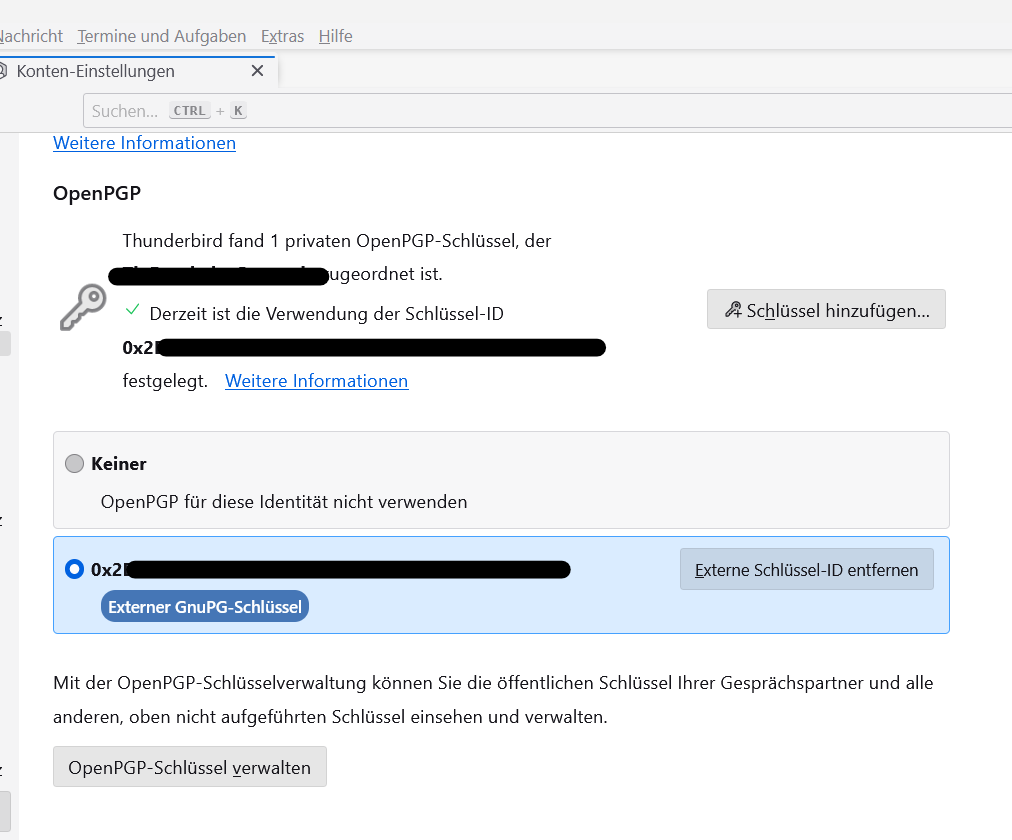
Task: Select the Keiner radio option
Action: tap(74, 464)
